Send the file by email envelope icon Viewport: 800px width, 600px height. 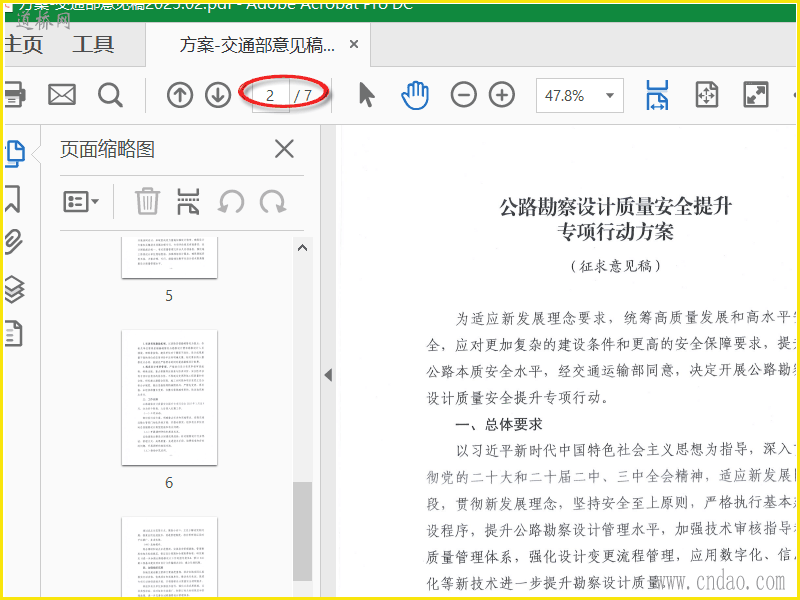coord(62,95)
